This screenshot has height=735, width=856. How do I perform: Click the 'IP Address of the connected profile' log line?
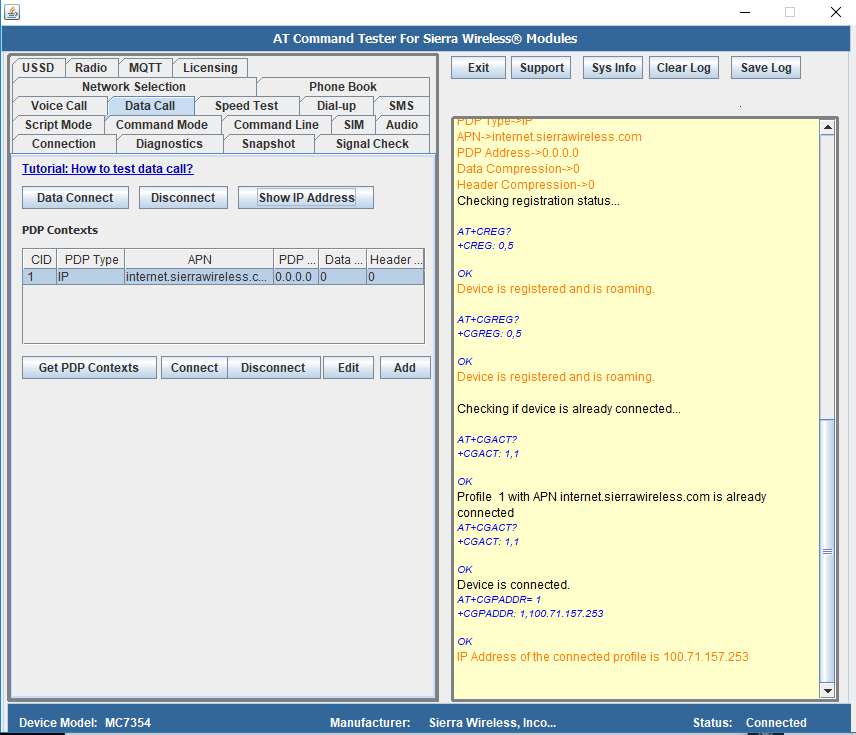[603, 657]
